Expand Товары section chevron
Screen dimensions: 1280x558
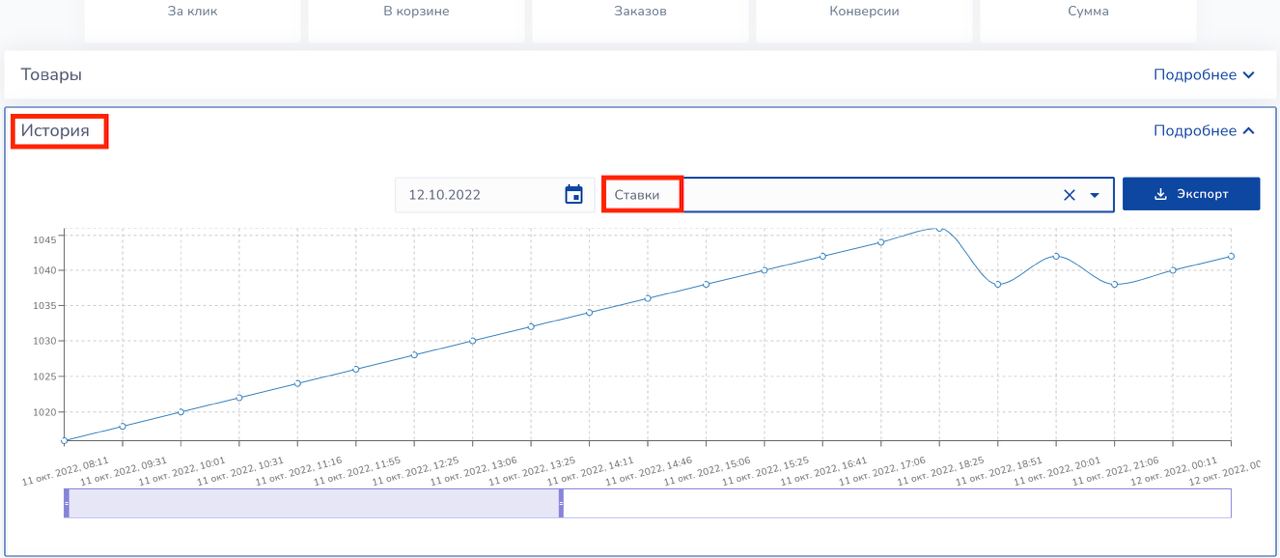(1248, 75)
